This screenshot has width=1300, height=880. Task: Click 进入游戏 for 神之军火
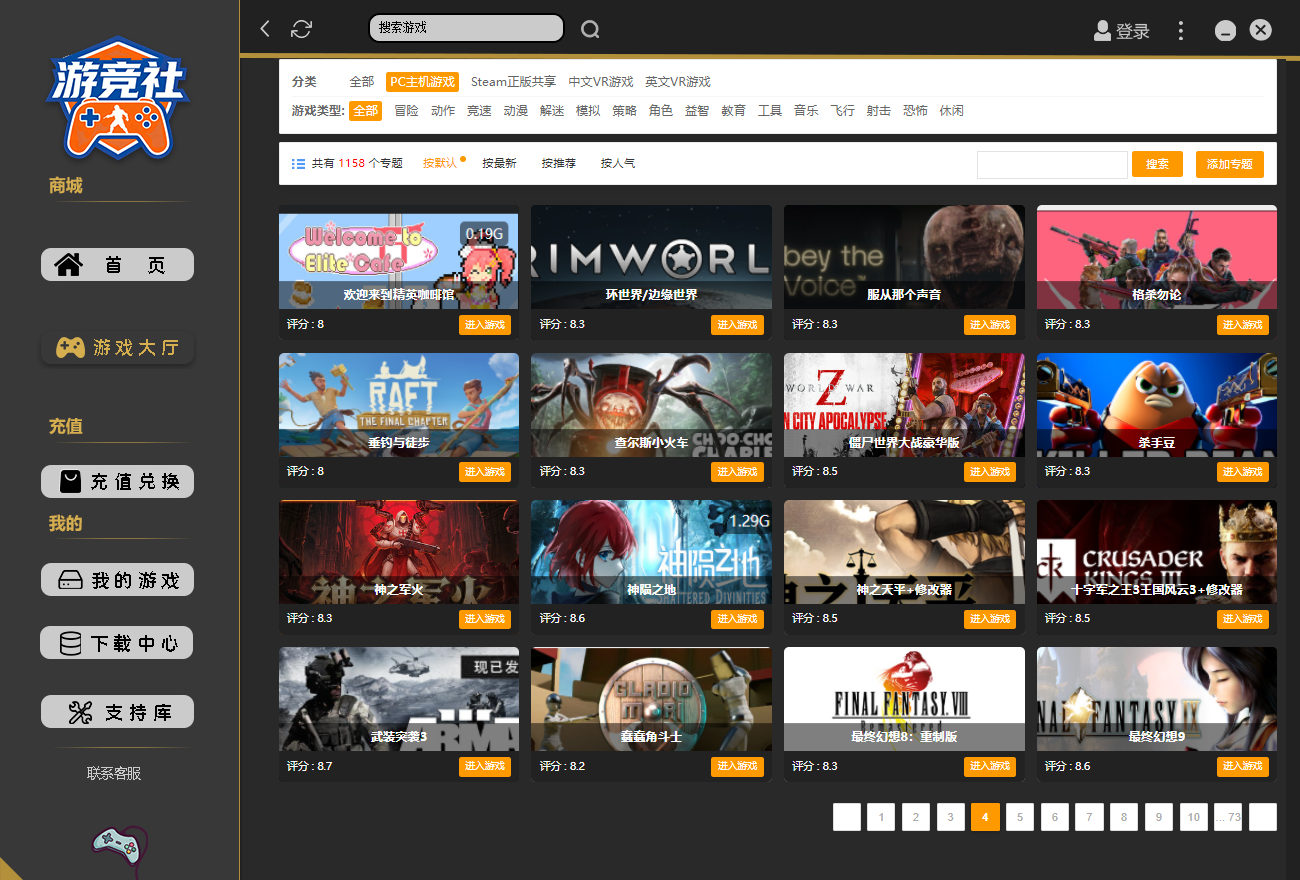485,619
